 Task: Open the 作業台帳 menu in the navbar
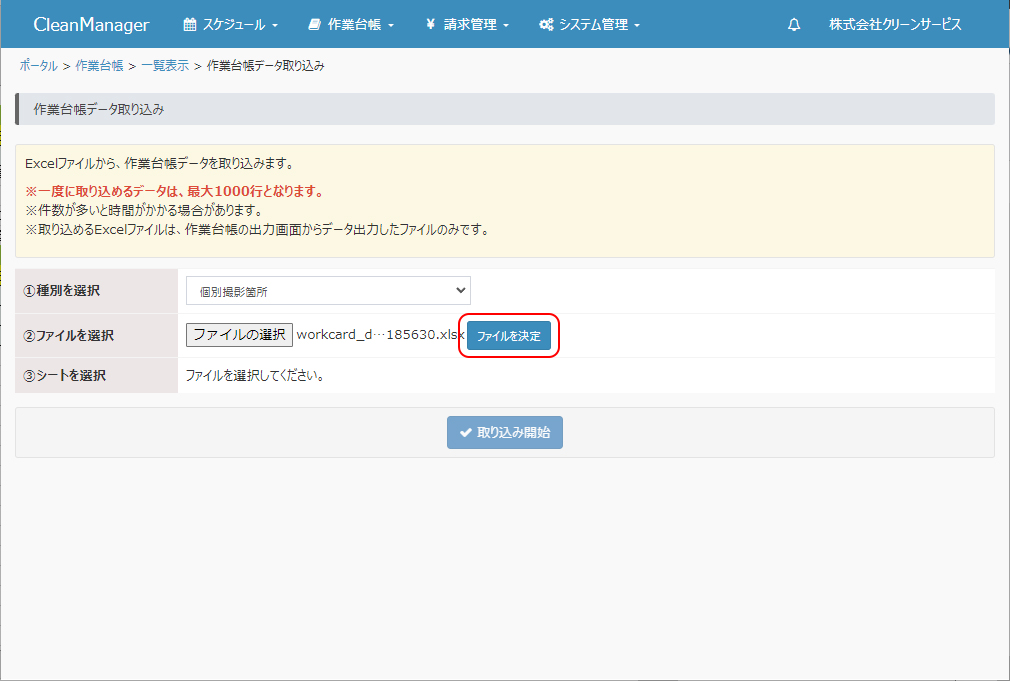(x=354, y=25)
